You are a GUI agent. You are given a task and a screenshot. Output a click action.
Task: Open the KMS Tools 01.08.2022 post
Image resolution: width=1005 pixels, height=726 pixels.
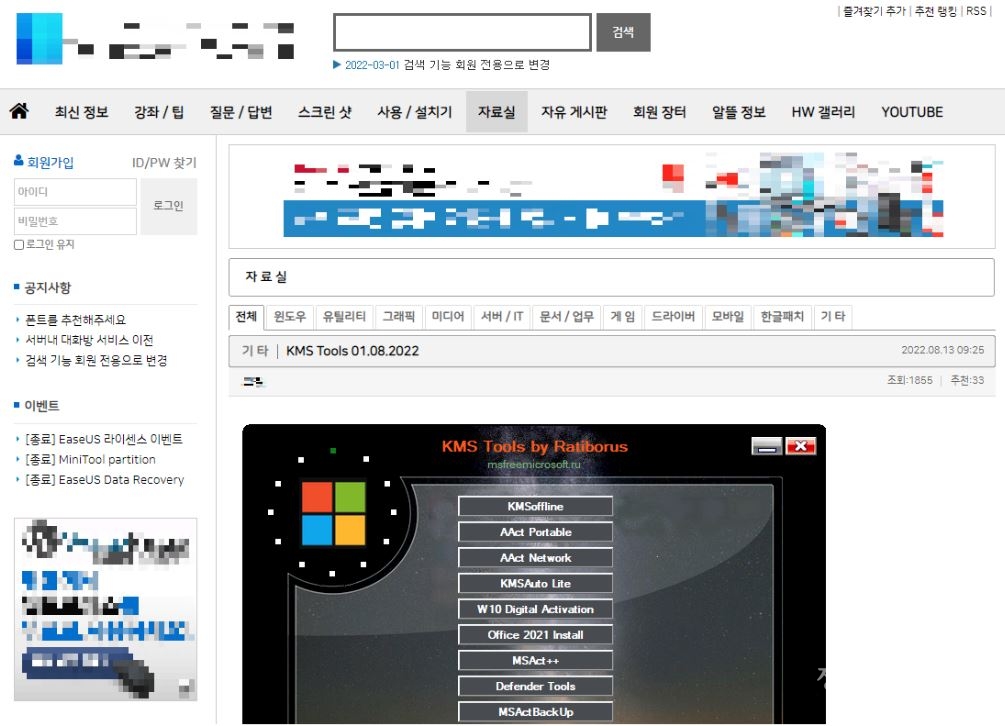353,351
